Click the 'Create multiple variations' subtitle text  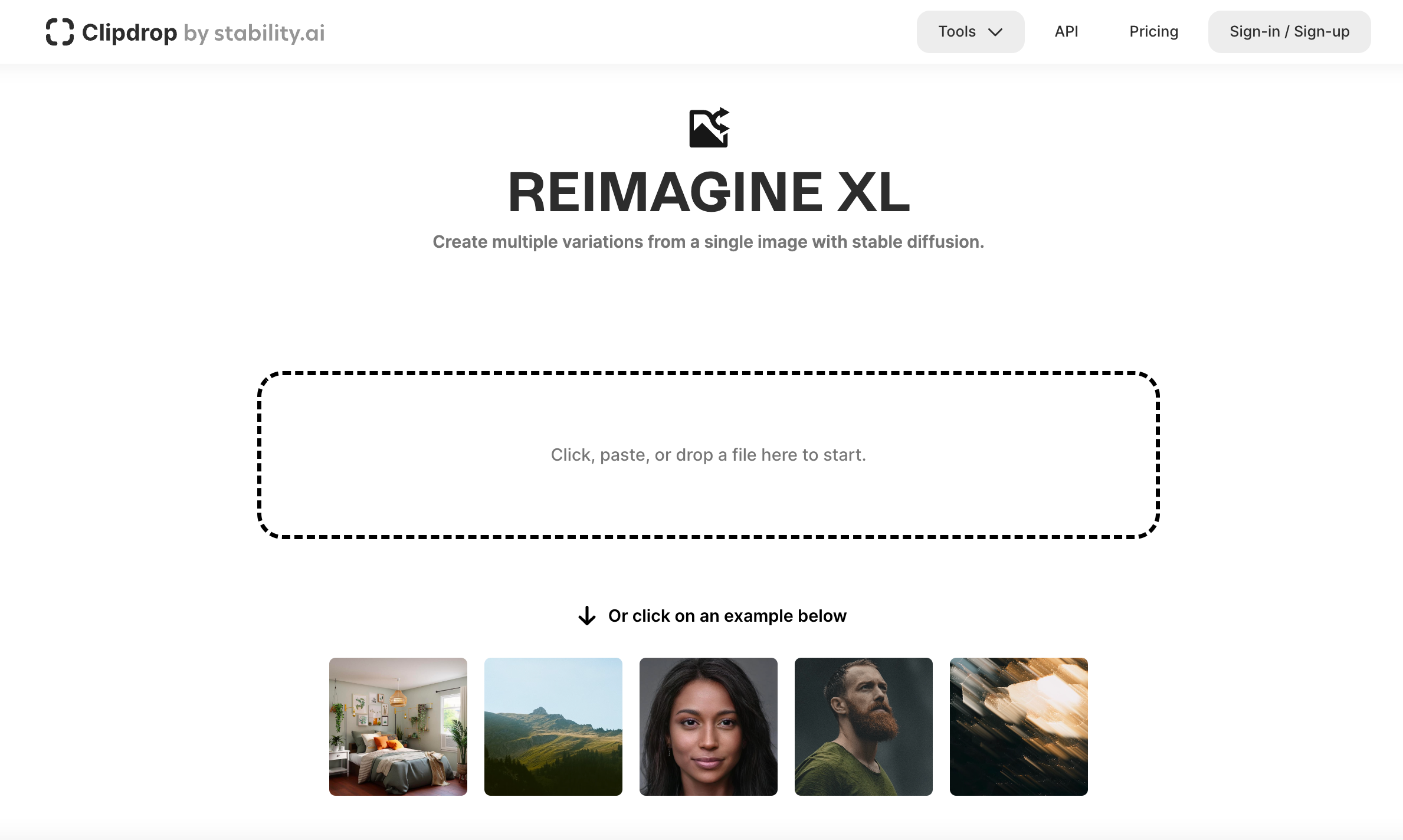click(x=709, y=242)
